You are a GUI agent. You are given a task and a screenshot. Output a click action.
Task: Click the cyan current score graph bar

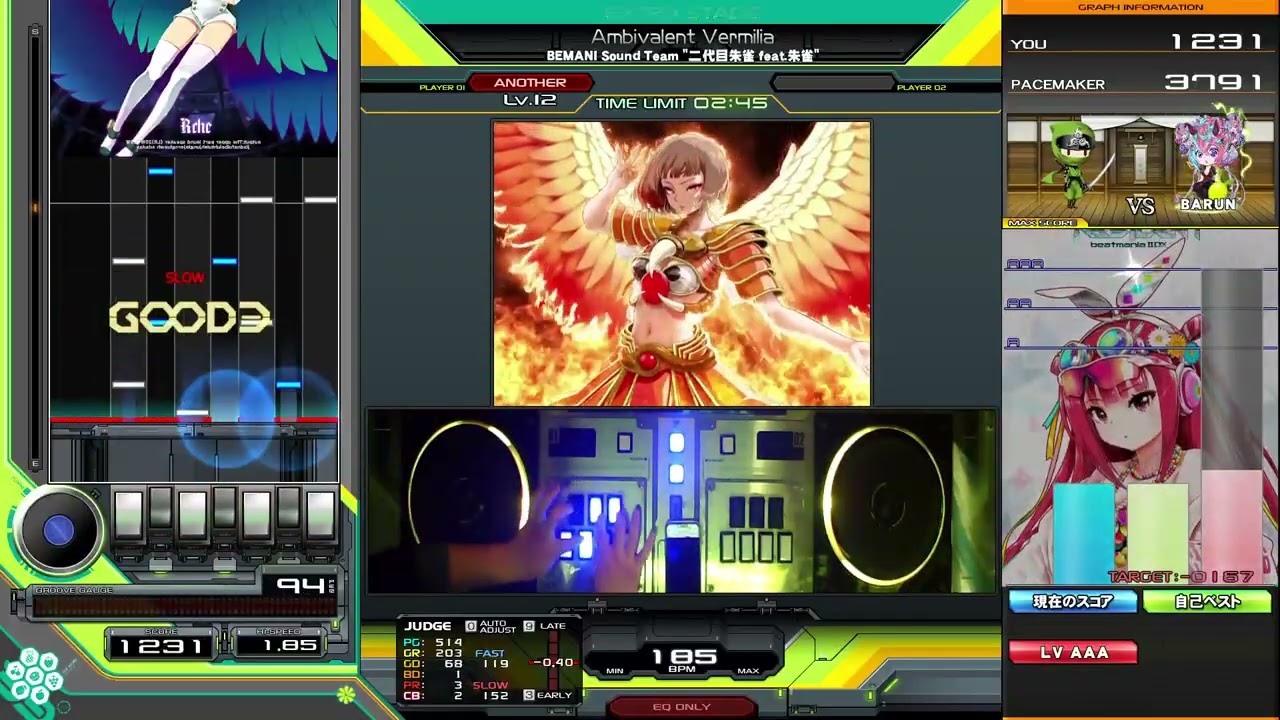coord(1084,532)
